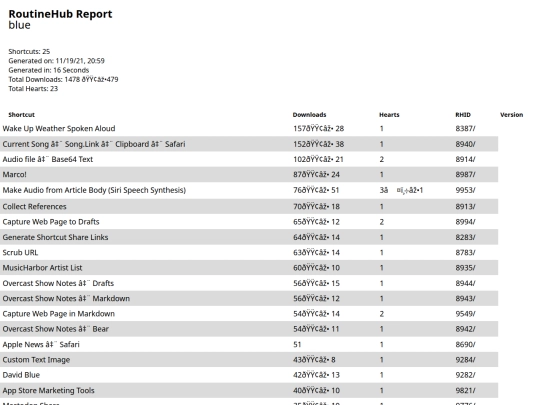Select the "Custom Text Image" shortcut name
The image size is (540, 405).
pyautogui.click(x=36, y=360)
